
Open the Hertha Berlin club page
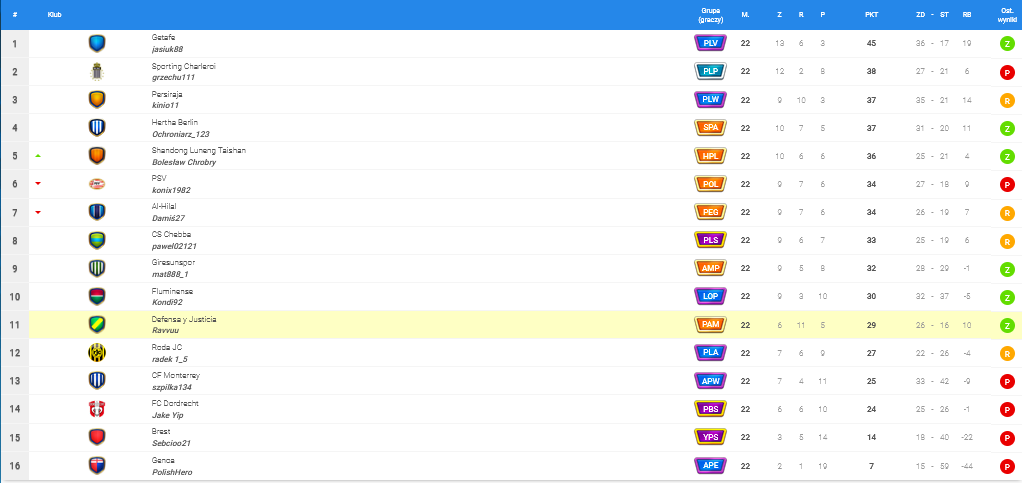pyautogui.click(x=175, y=122)
